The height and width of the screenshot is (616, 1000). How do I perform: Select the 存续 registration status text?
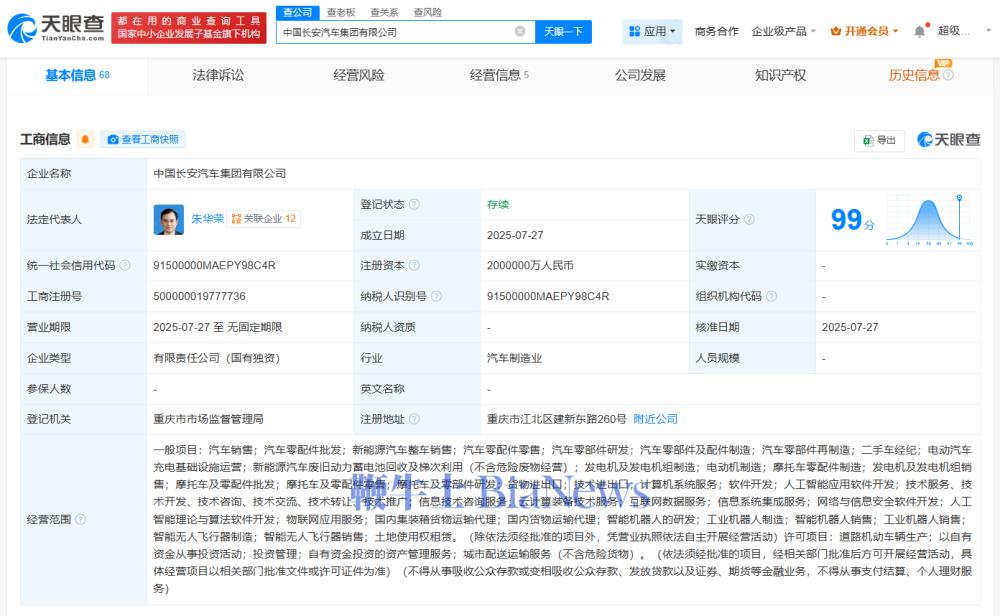tap(498, 205)
